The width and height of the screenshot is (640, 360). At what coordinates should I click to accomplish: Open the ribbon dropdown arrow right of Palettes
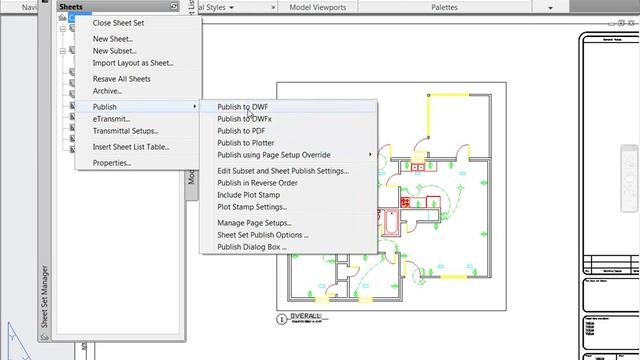tap(550, 8)
